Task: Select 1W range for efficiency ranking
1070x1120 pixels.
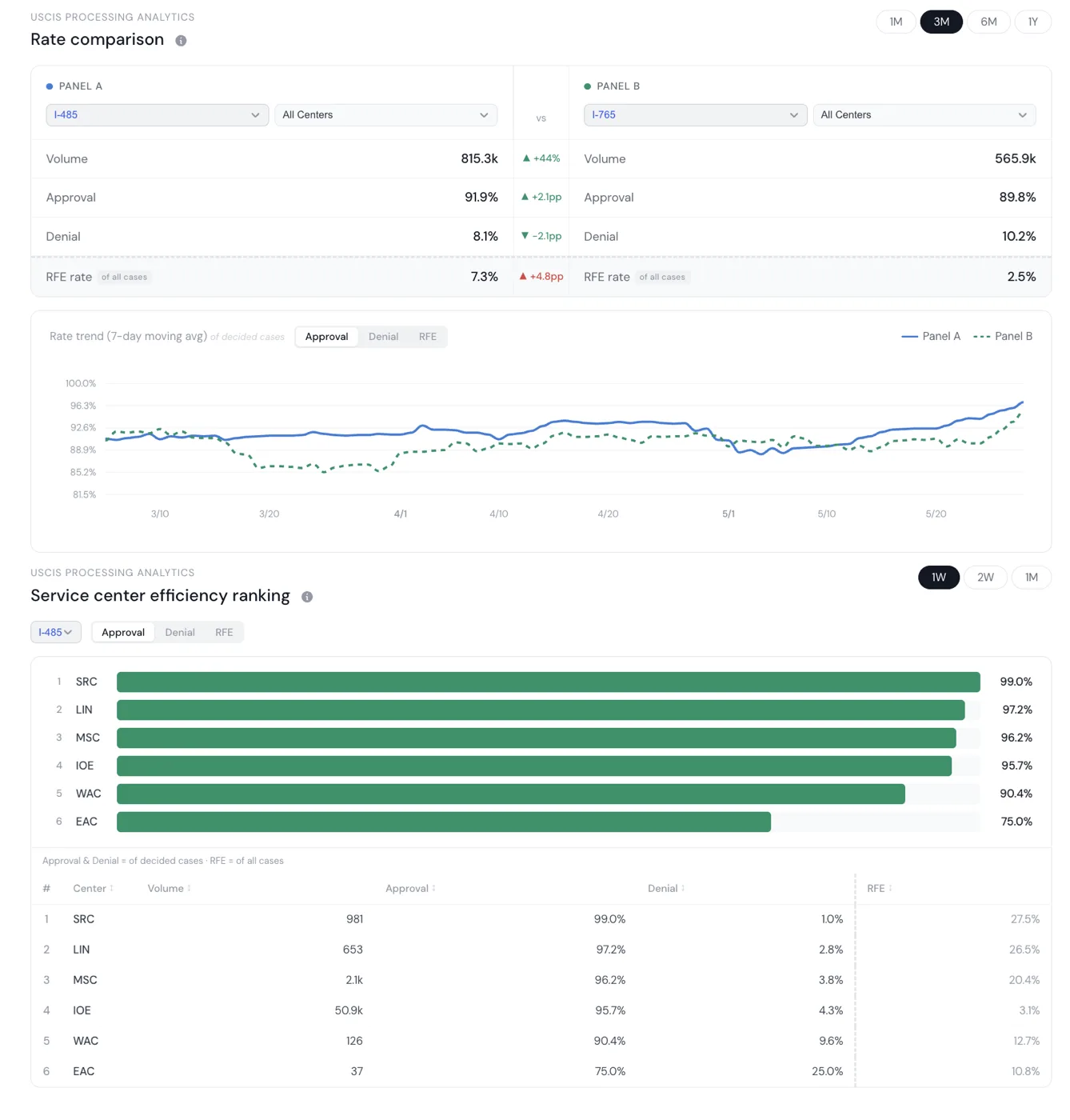Action: point(939,577)
